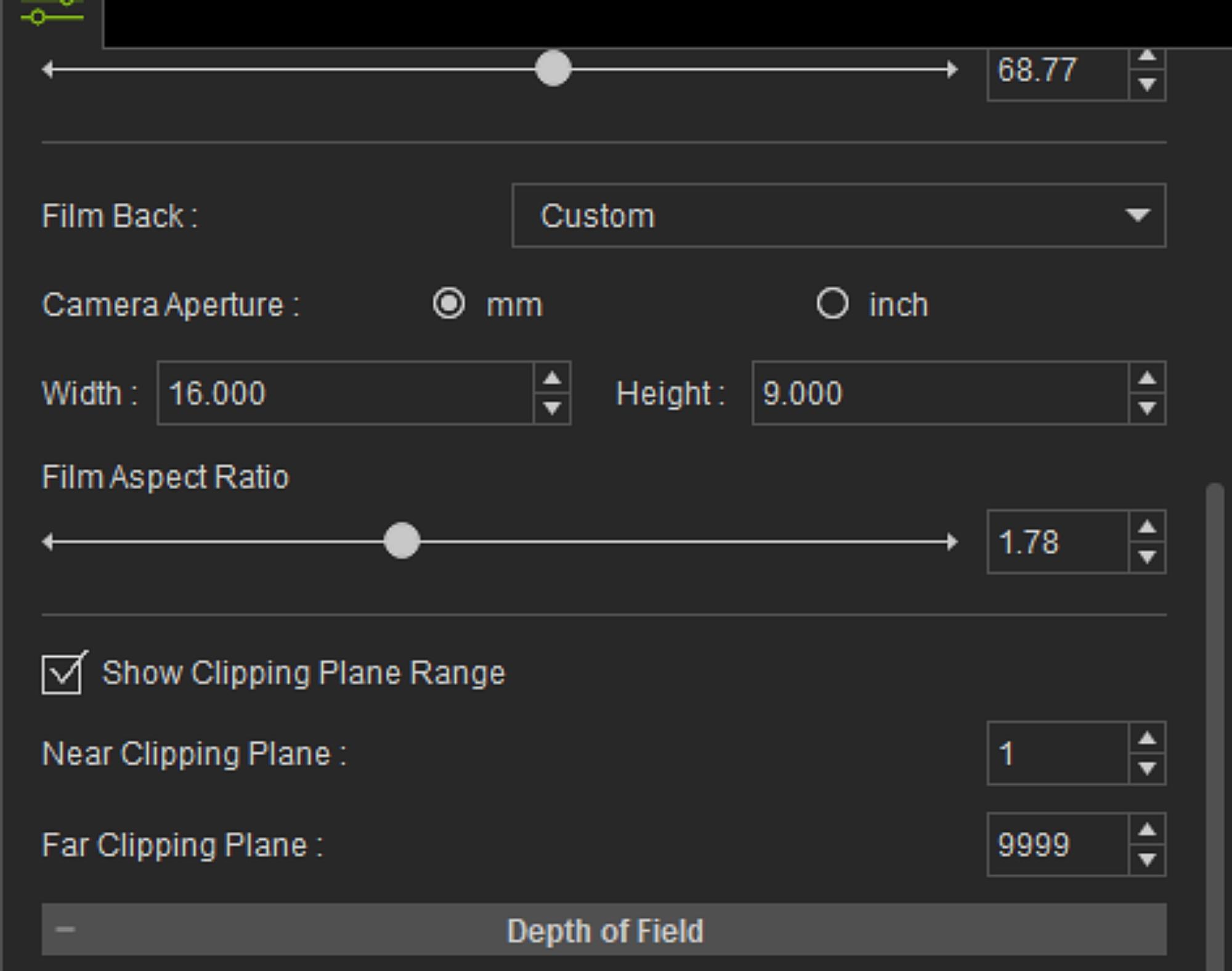Increase Far Clipping Plane value
This screenshot has height=971, width=1232.
point(1147,829)
